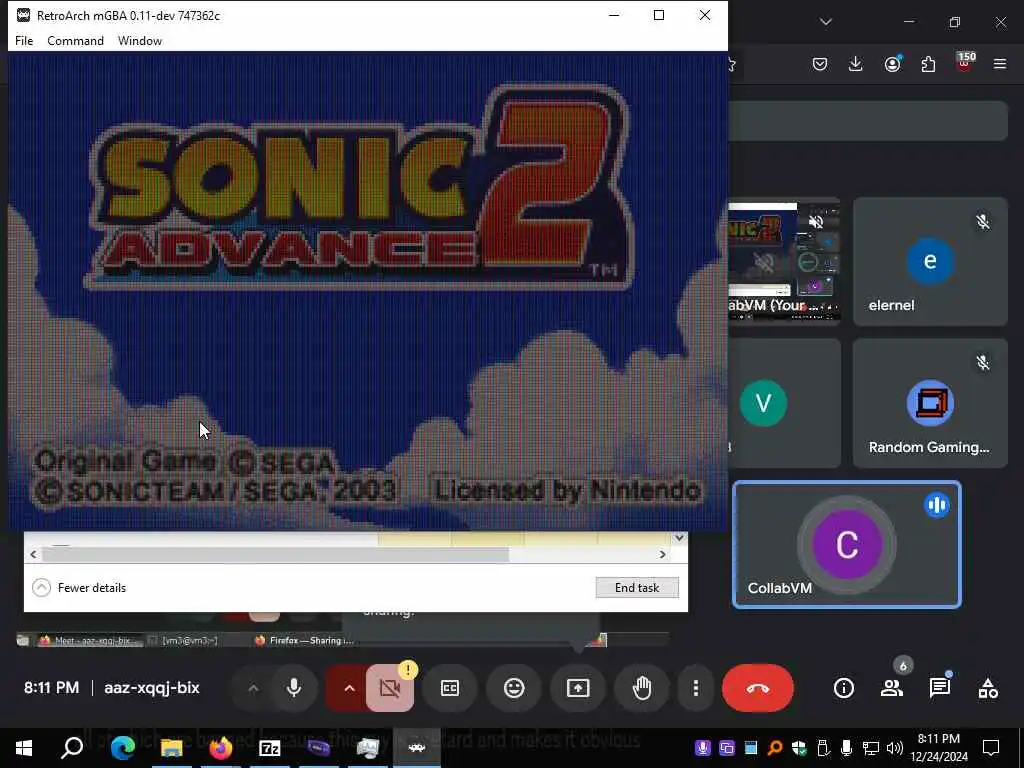1024x768 pixels.
Task: Leave the call with the red button
Action: 758,688
